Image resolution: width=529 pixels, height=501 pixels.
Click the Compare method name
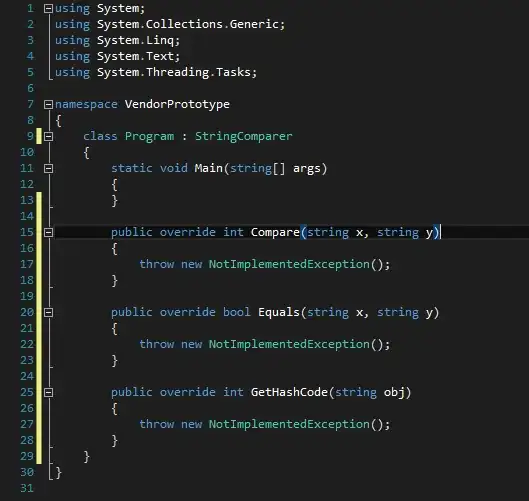pyautogui.click(x=275, y=232)
